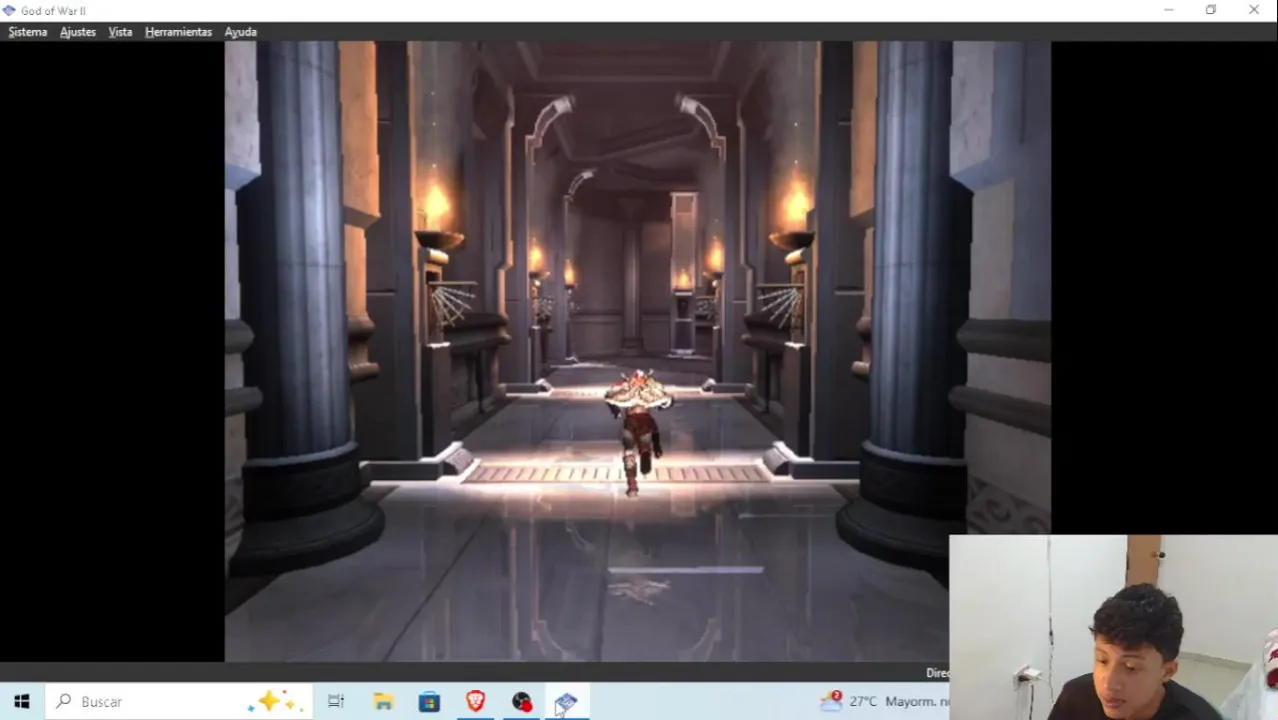Open Brave browser from taskbar

click(475, 702)
